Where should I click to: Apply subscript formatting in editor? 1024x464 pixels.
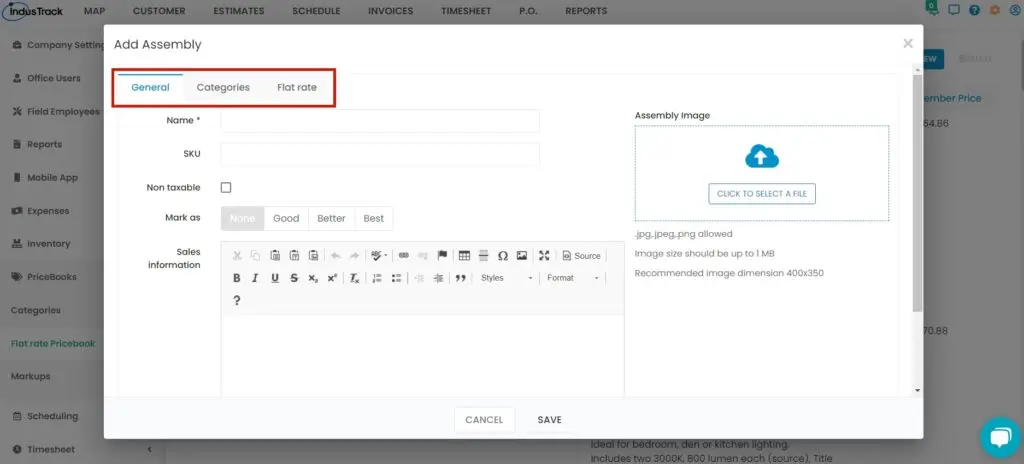[x=313, y=278]
